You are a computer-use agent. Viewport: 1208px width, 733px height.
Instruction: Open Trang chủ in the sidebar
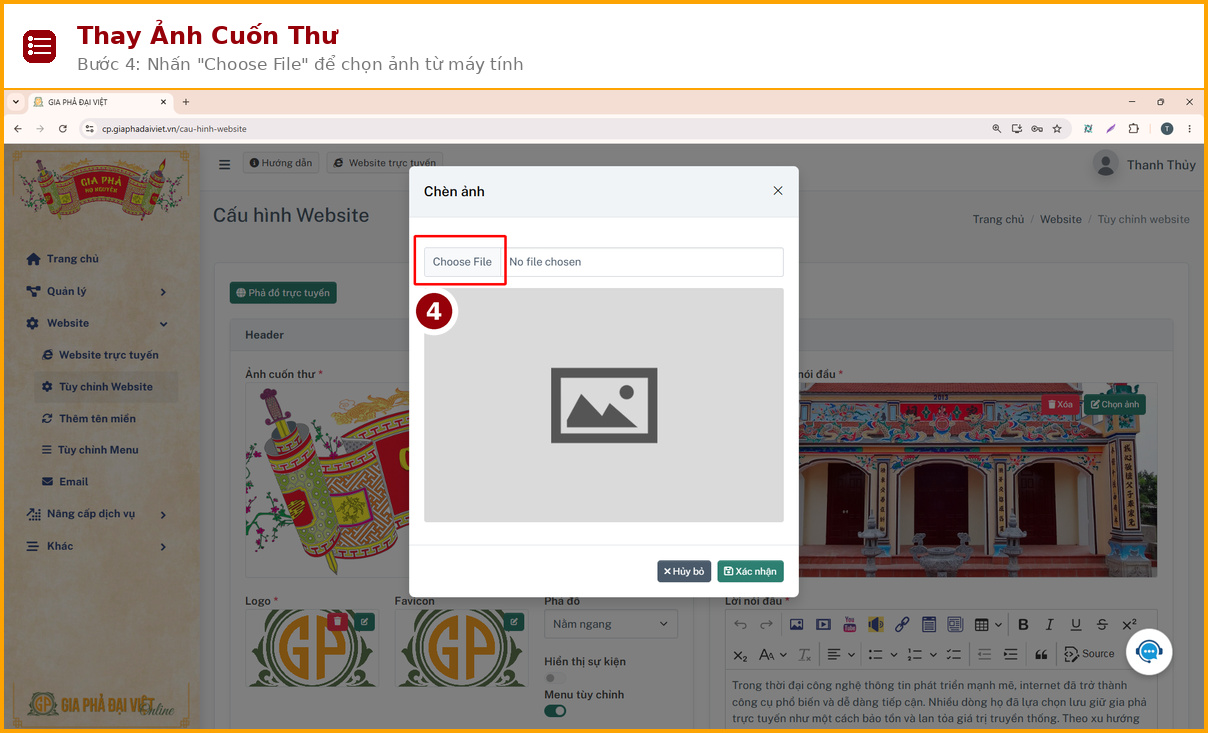click(72, 259)
